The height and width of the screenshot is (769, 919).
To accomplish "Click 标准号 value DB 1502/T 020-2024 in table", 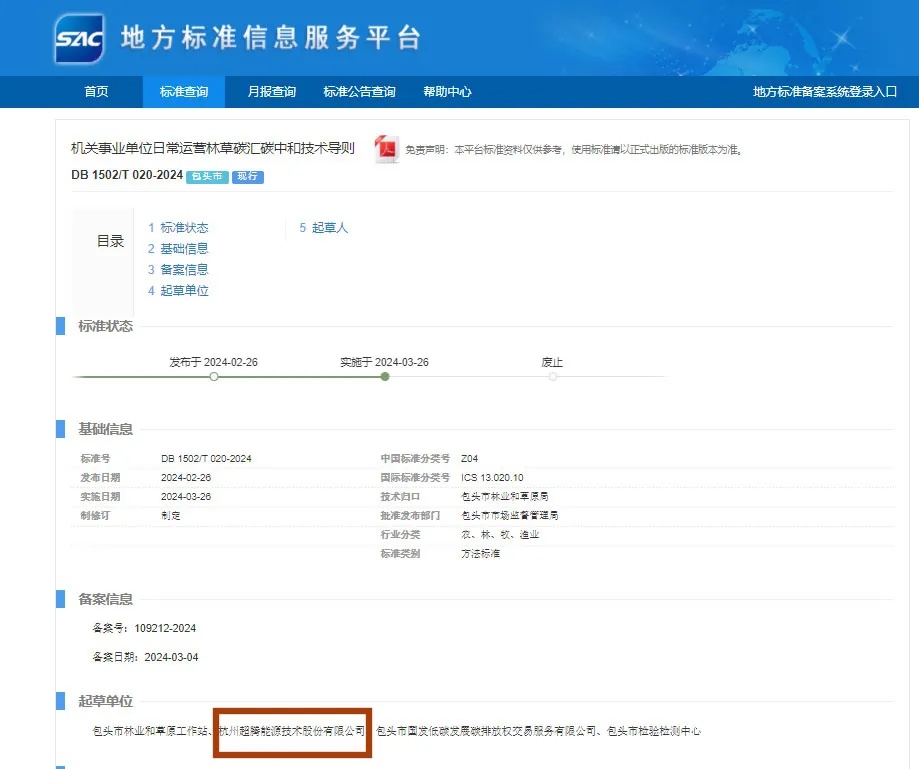I will click(x=206, y=458).
